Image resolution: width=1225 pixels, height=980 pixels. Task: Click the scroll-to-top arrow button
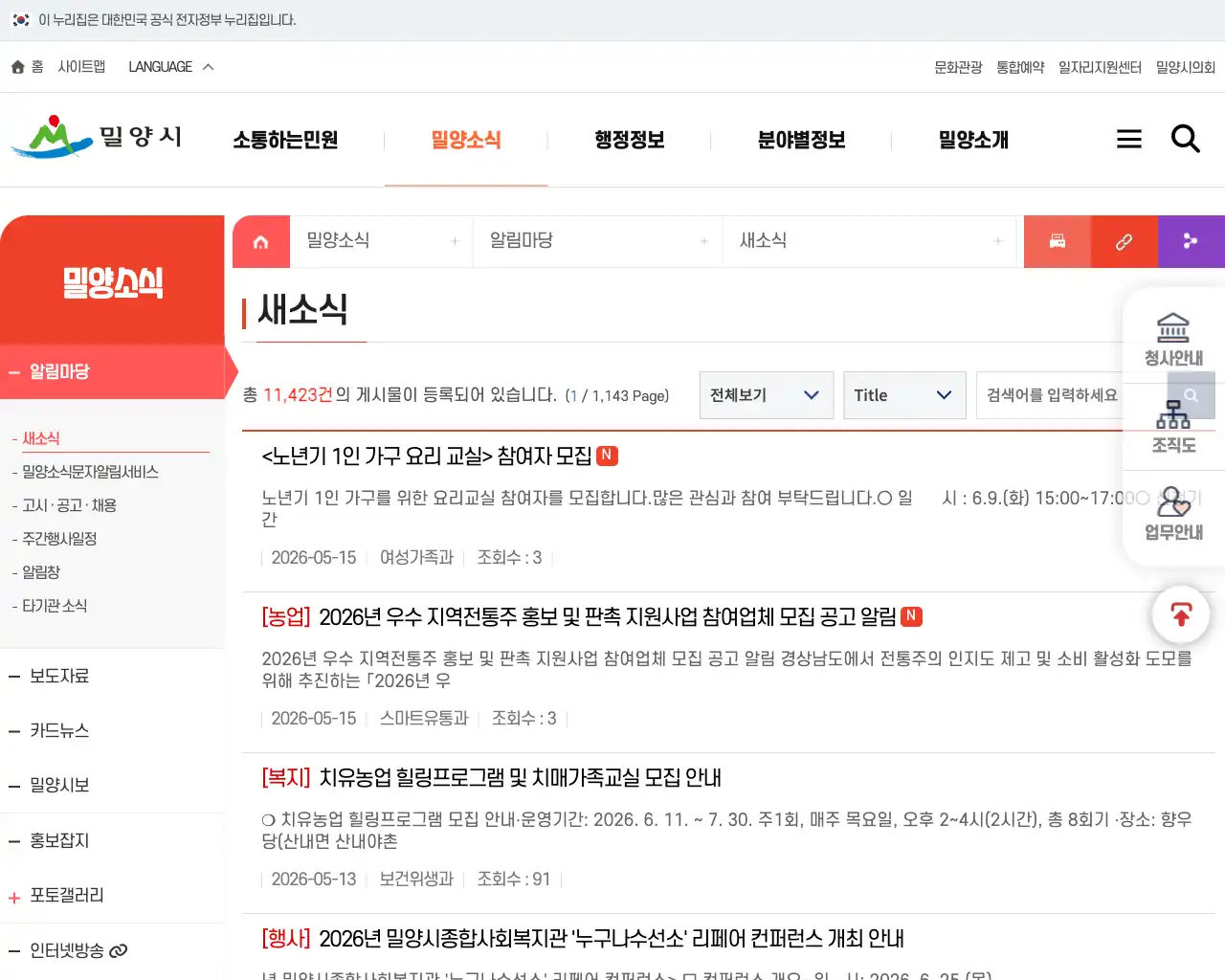tap(1181, 614)
